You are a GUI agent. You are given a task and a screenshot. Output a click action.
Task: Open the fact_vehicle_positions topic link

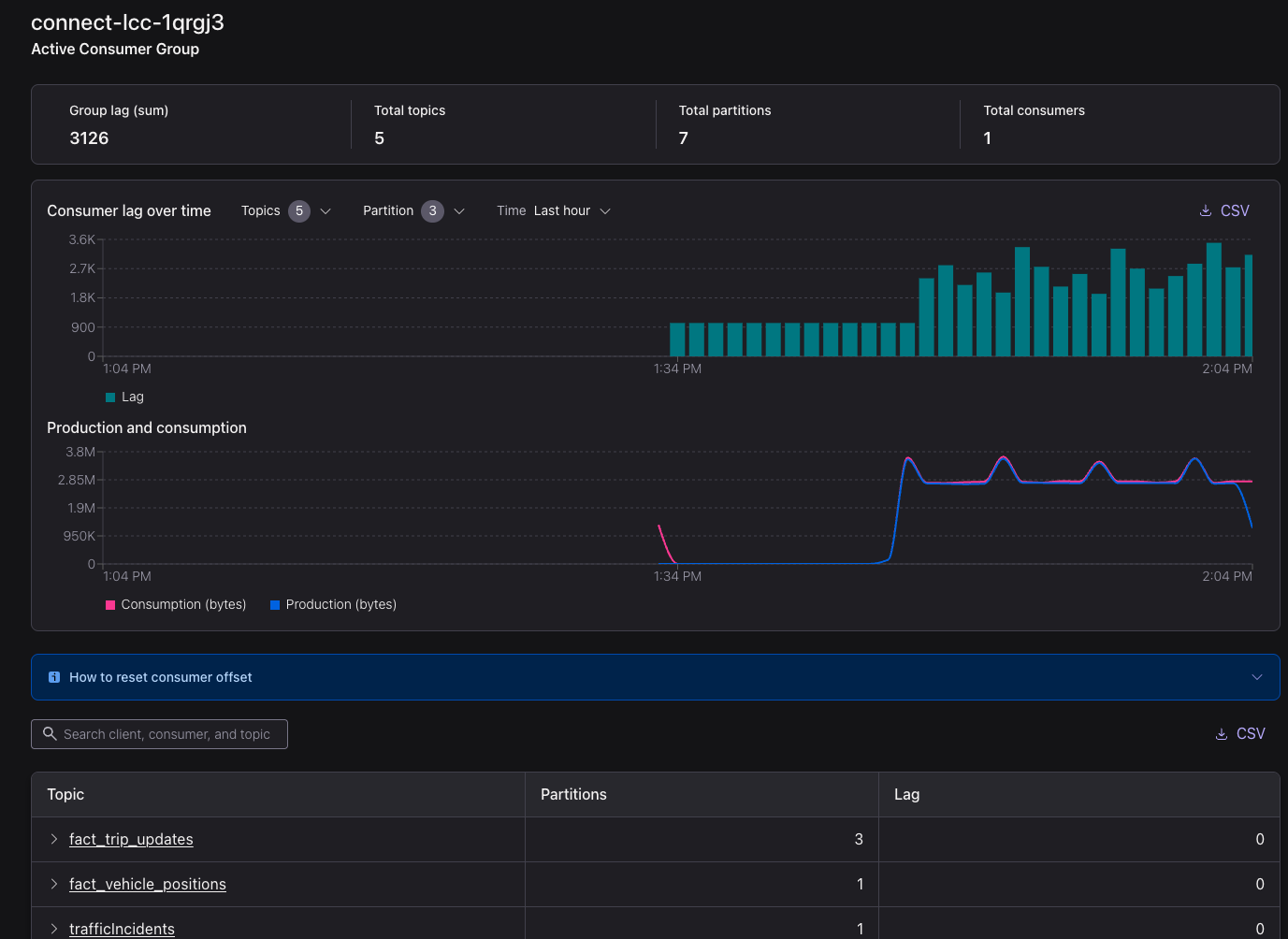(148, 884)
